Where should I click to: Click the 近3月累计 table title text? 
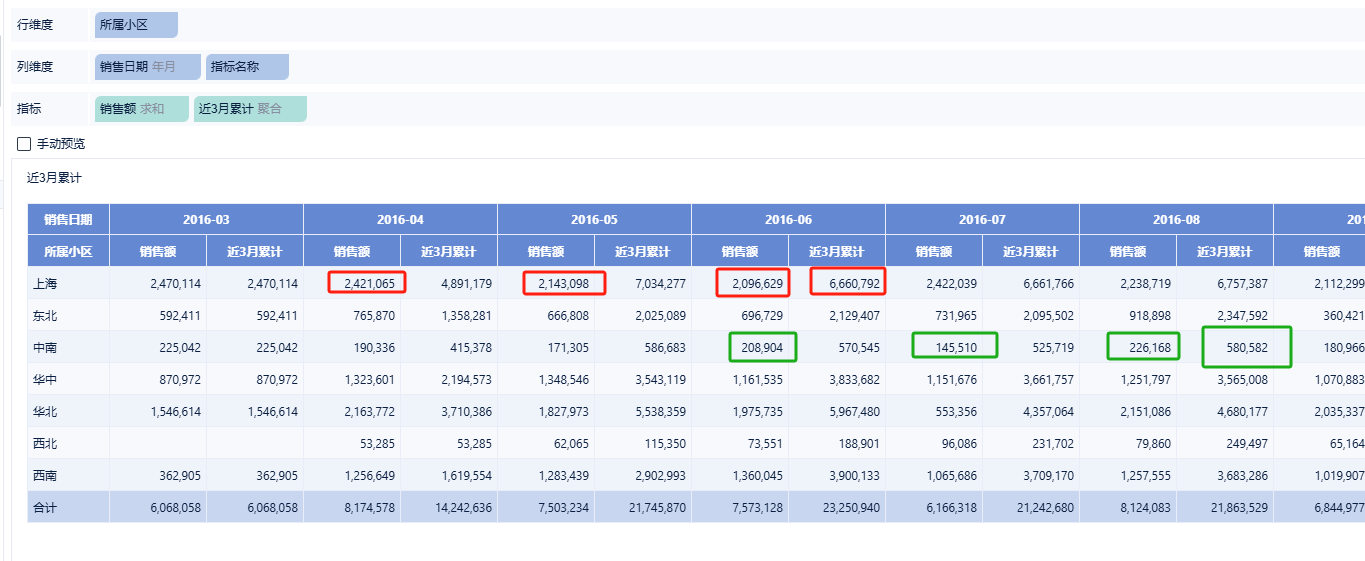click(54, 178)
